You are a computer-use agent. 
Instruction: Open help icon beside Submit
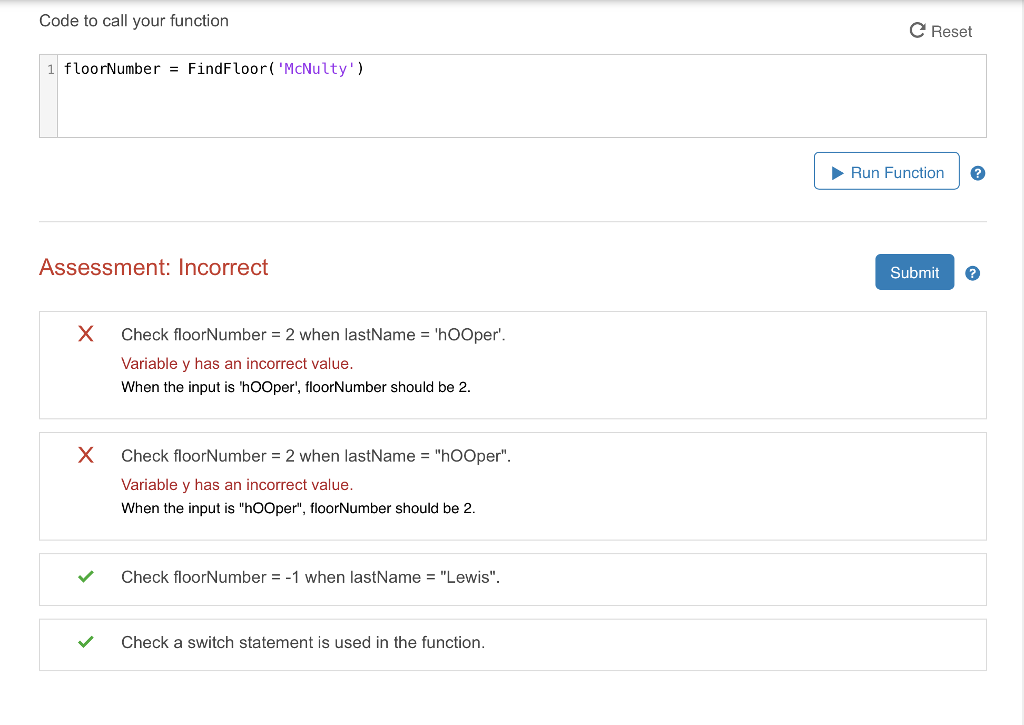(x=972, y=272)
